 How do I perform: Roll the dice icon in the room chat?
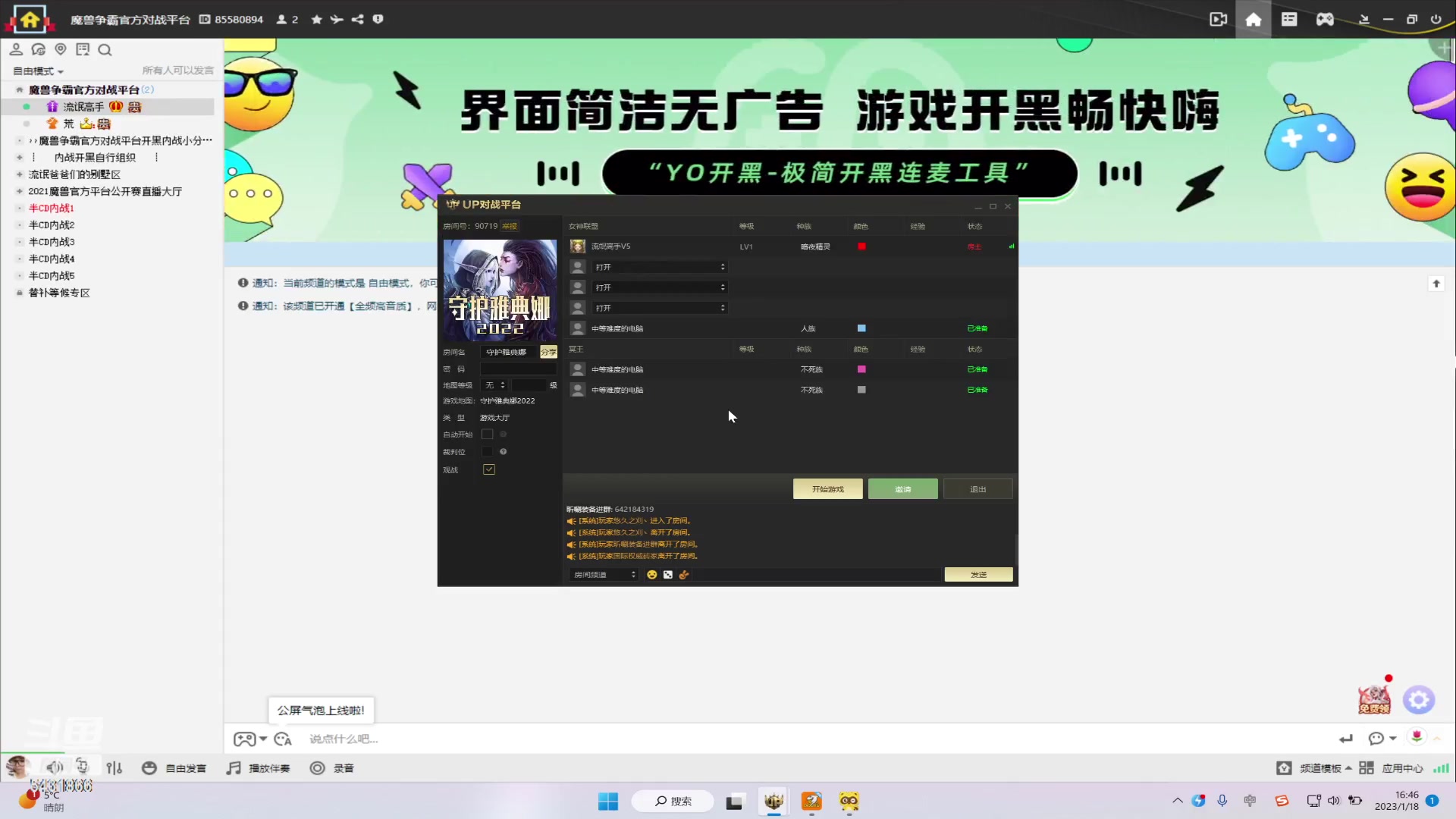point(668,575)
